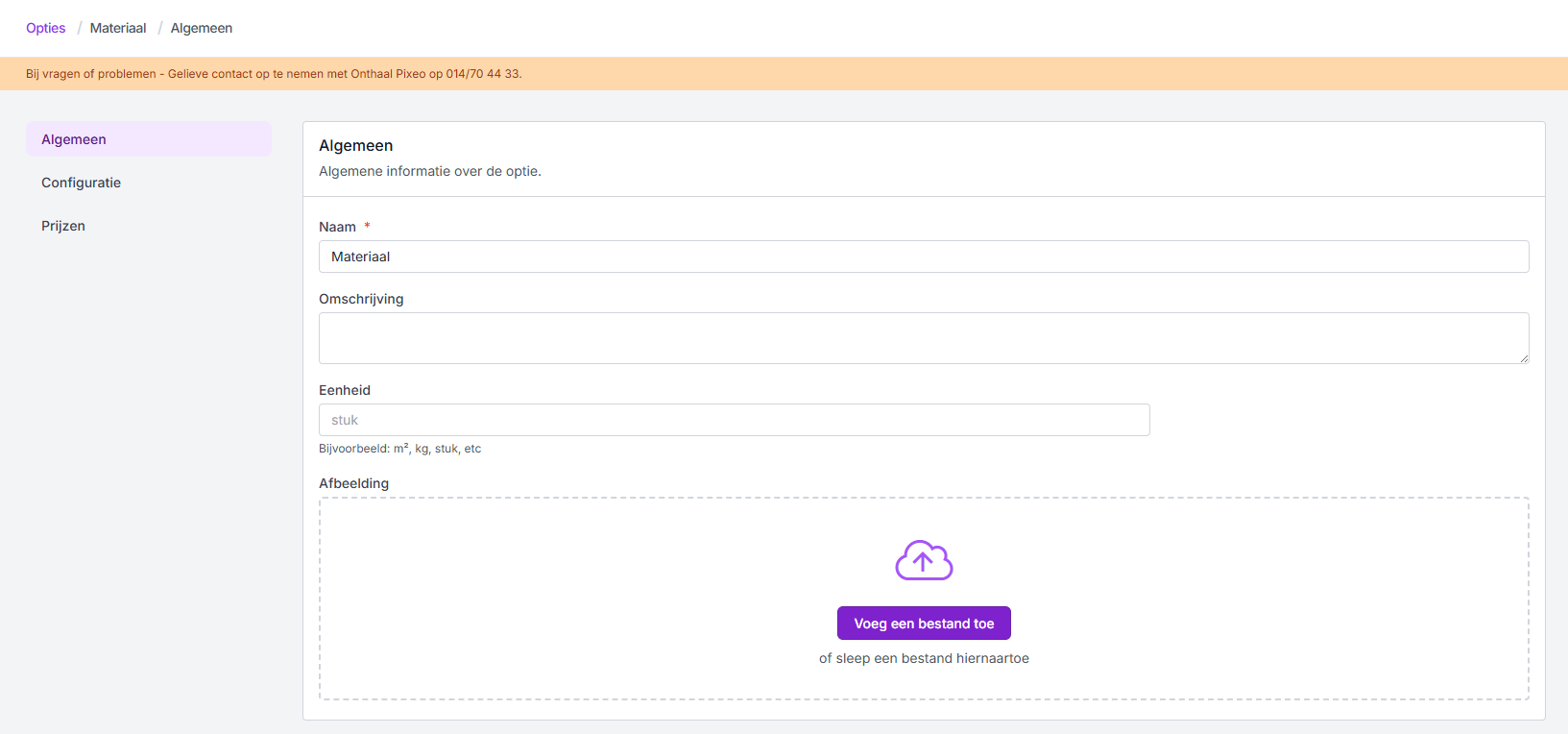The image size is (1568, 734).
Task: Click the Eenheid field with stuk placeholder
Action: click(734, 420)
